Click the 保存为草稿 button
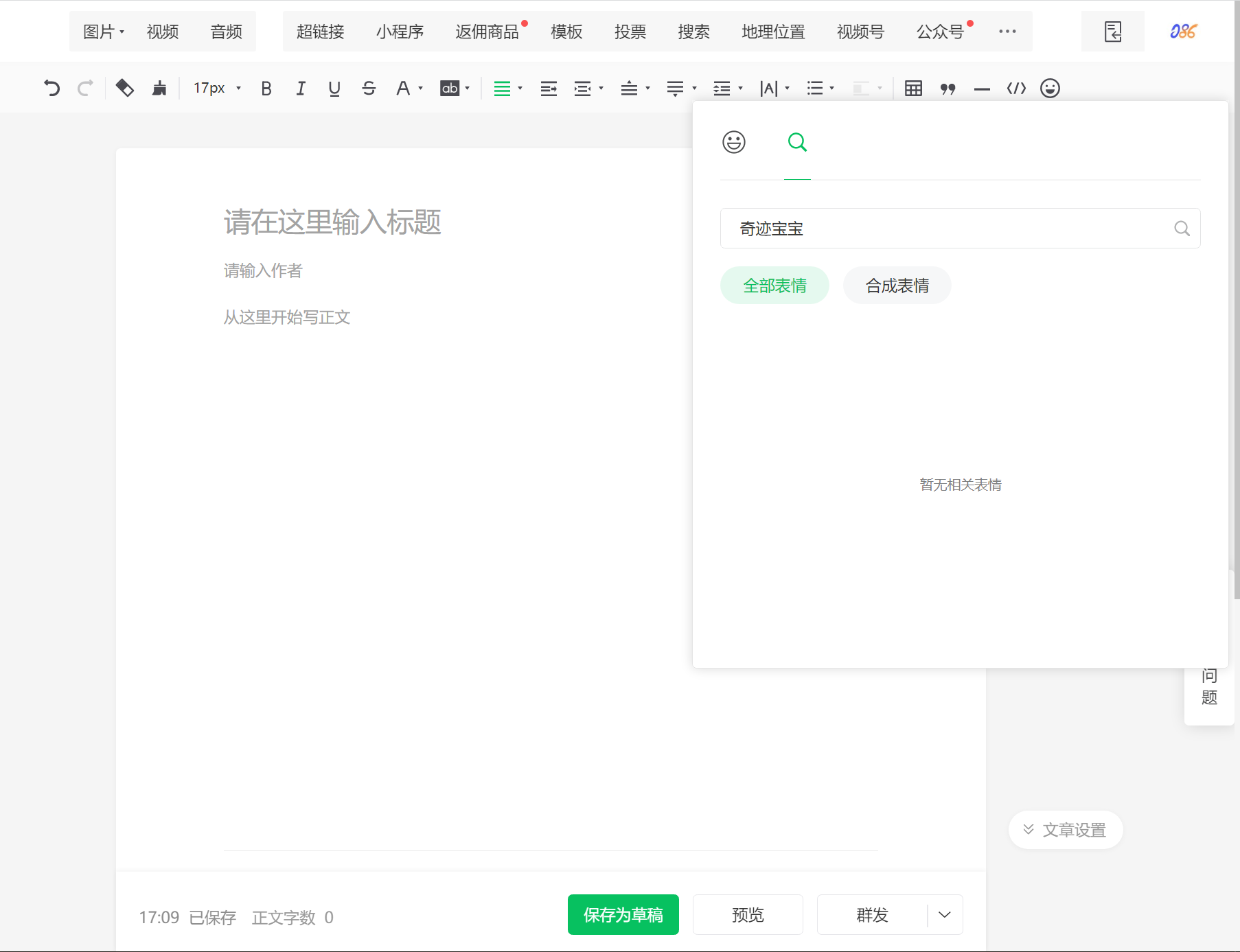 coord(622,915)
